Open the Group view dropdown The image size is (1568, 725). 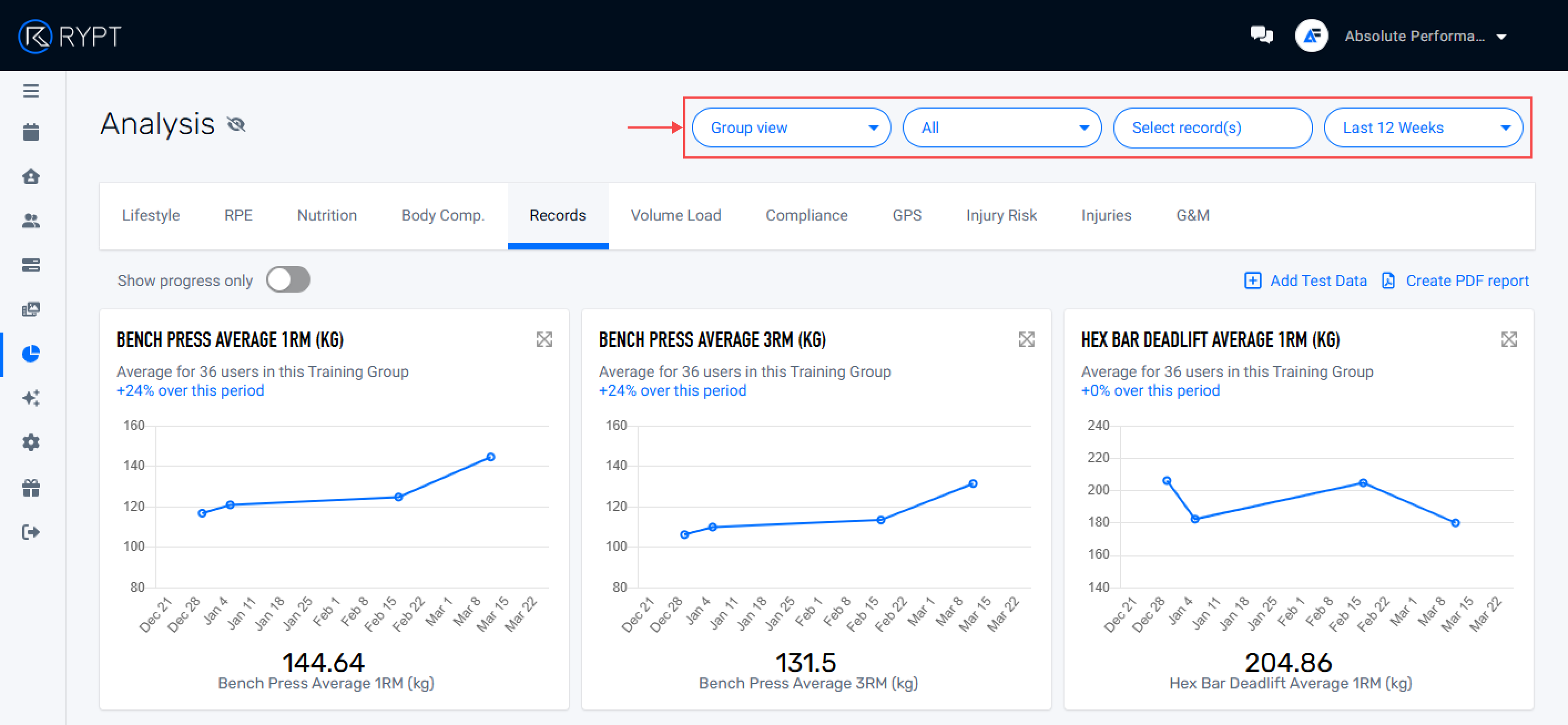pos(791,128)
